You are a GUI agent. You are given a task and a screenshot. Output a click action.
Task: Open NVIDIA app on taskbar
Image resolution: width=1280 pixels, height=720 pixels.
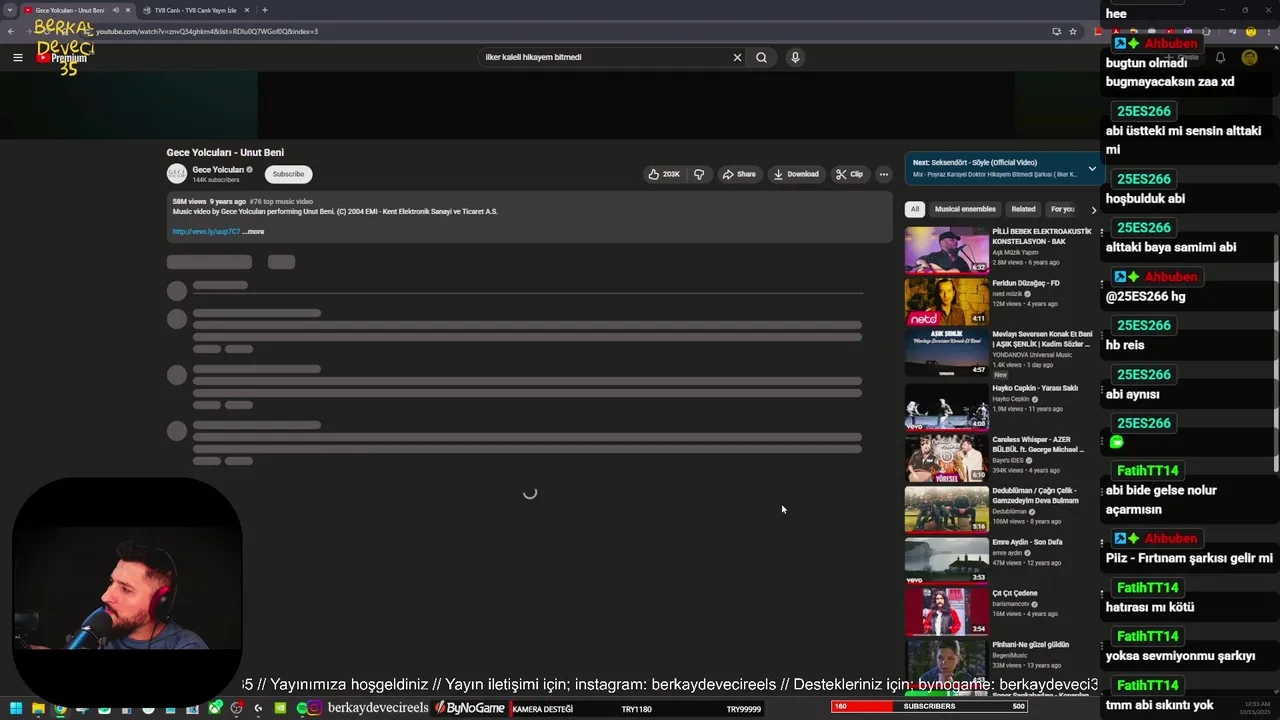point(280,708)
